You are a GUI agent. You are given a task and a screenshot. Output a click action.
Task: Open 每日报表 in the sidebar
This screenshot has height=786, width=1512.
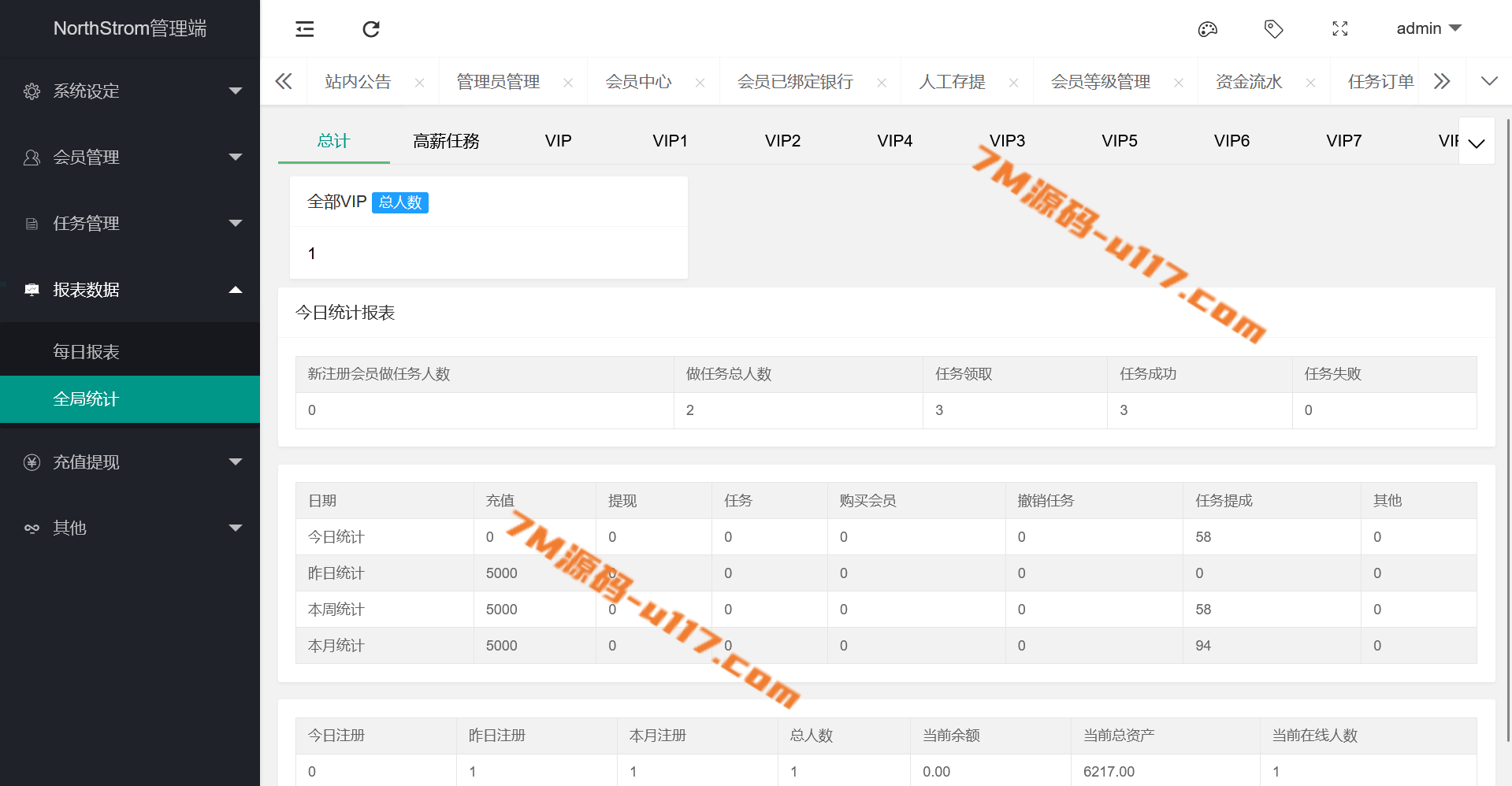(x=86, y=351)
